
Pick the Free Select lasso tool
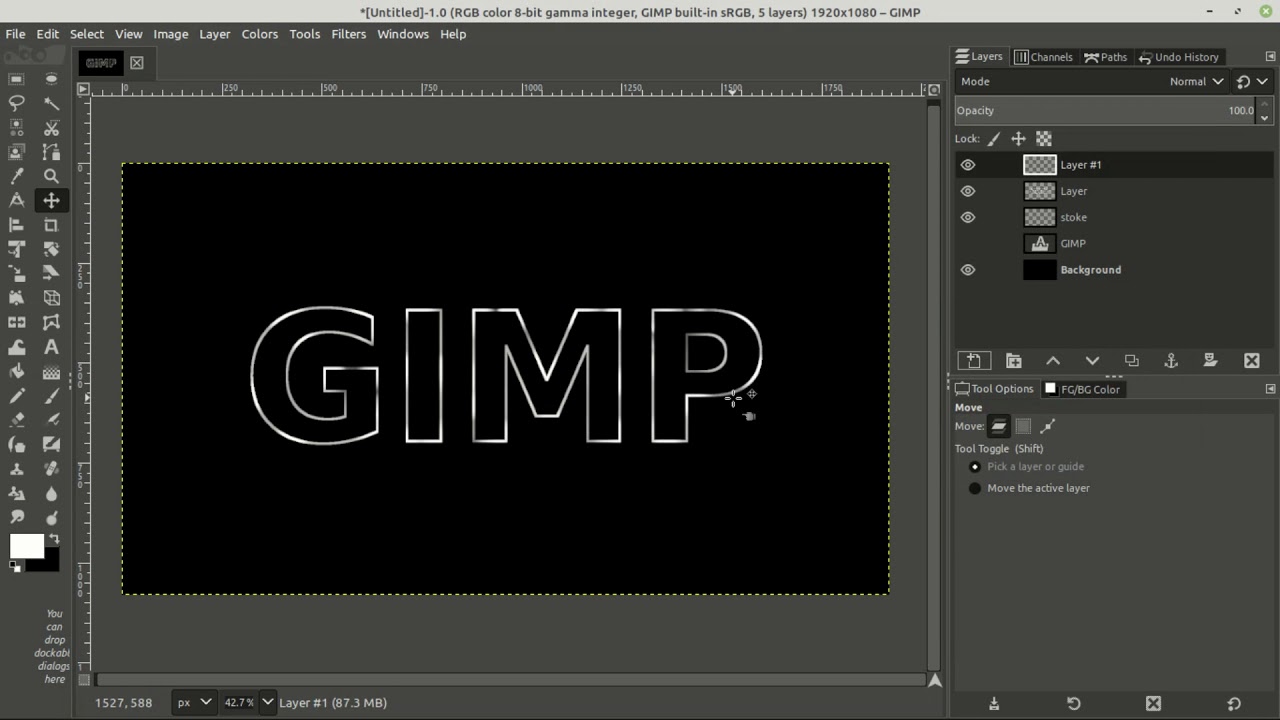click(17, 103)
